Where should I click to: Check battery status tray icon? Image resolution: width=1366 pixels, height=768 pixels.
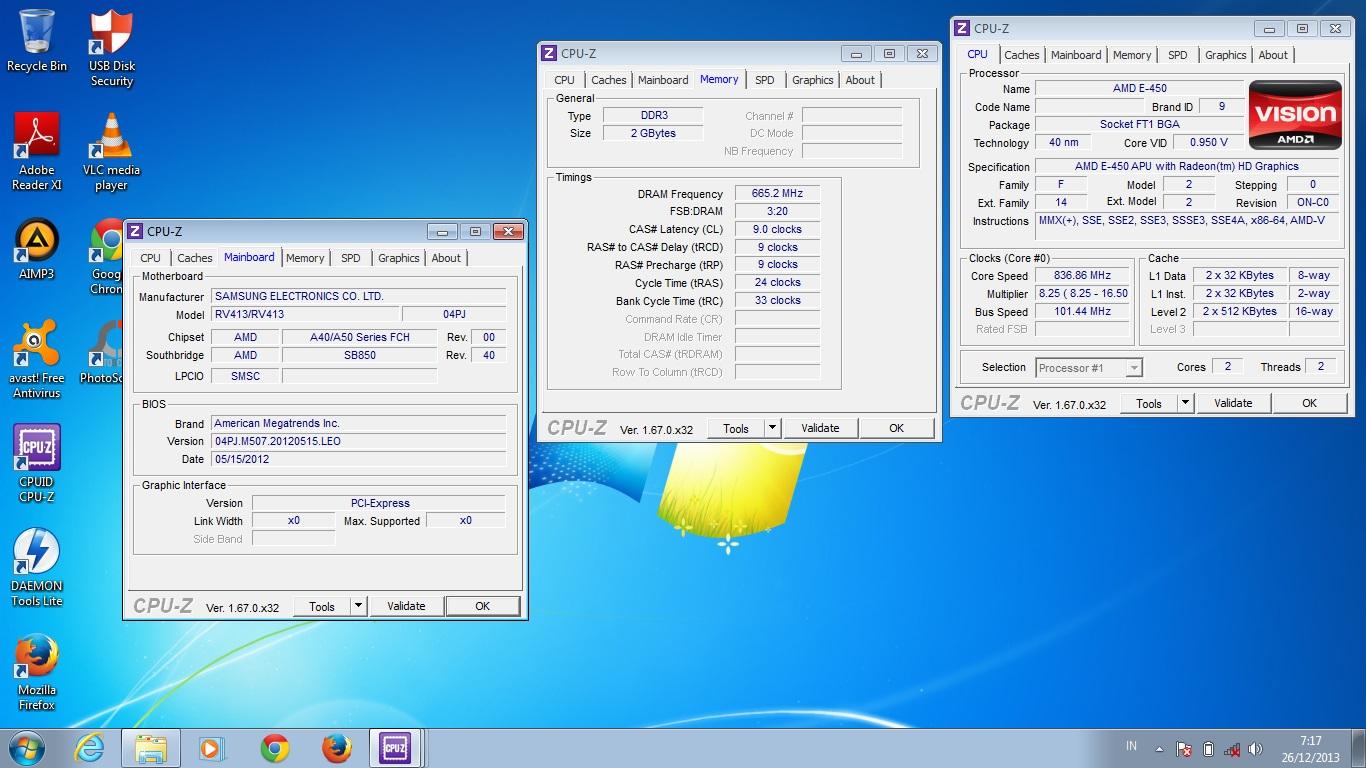1208,748
